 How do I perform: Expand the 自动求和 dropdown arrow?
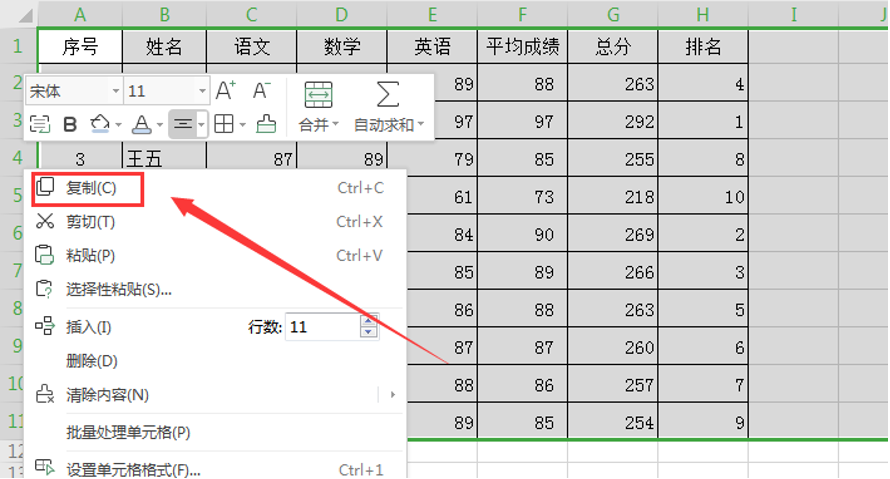[421, 124]
